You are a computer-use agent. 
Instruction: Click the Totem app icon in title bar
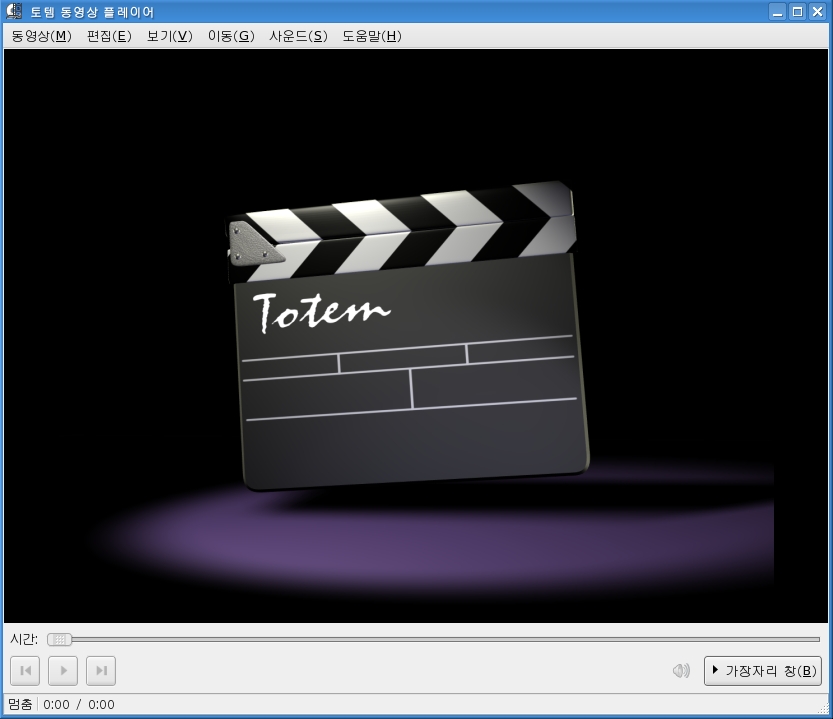pos(14,11)
